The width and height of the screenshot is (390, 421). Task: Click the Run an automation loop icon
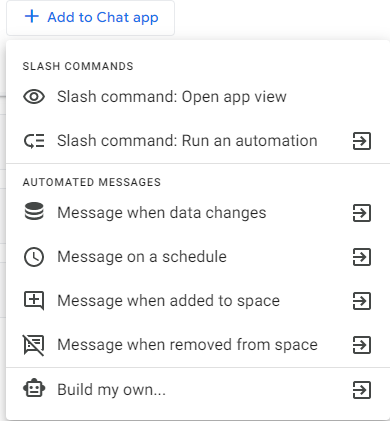click(34, 141)
